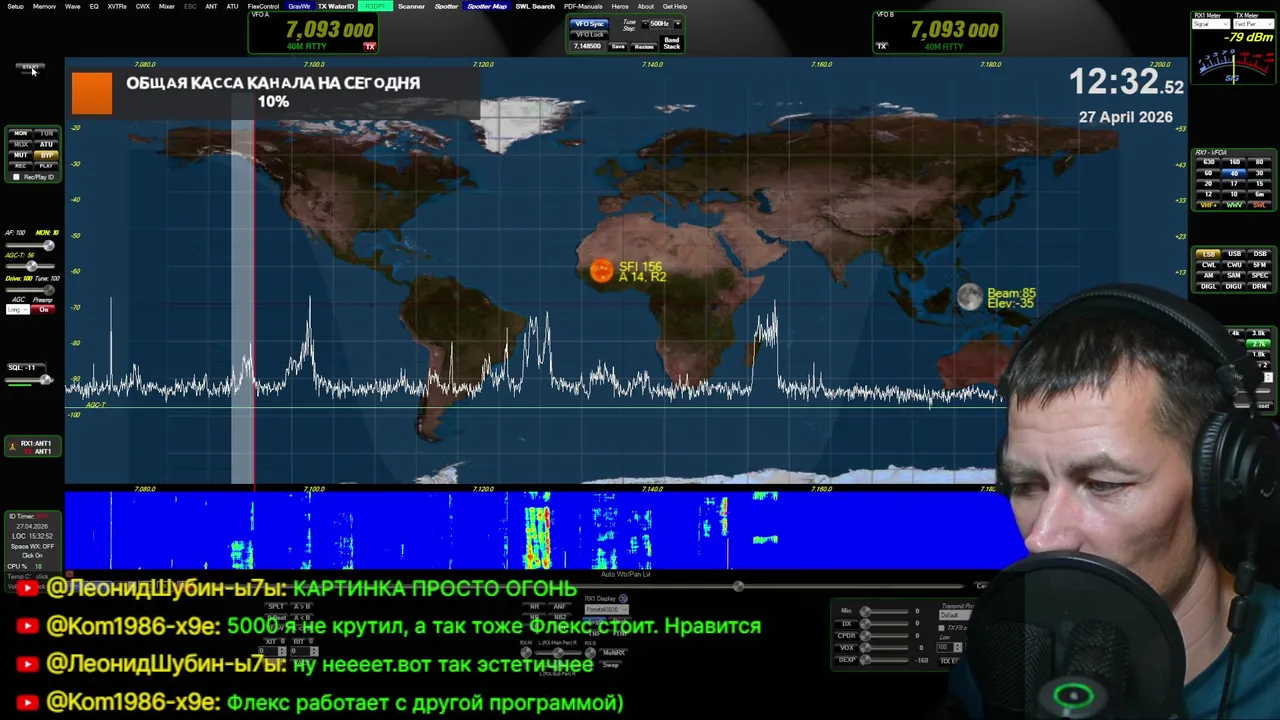
Task: Toggle the red TX indicator on VFO A
Action: tap(369, 46)
